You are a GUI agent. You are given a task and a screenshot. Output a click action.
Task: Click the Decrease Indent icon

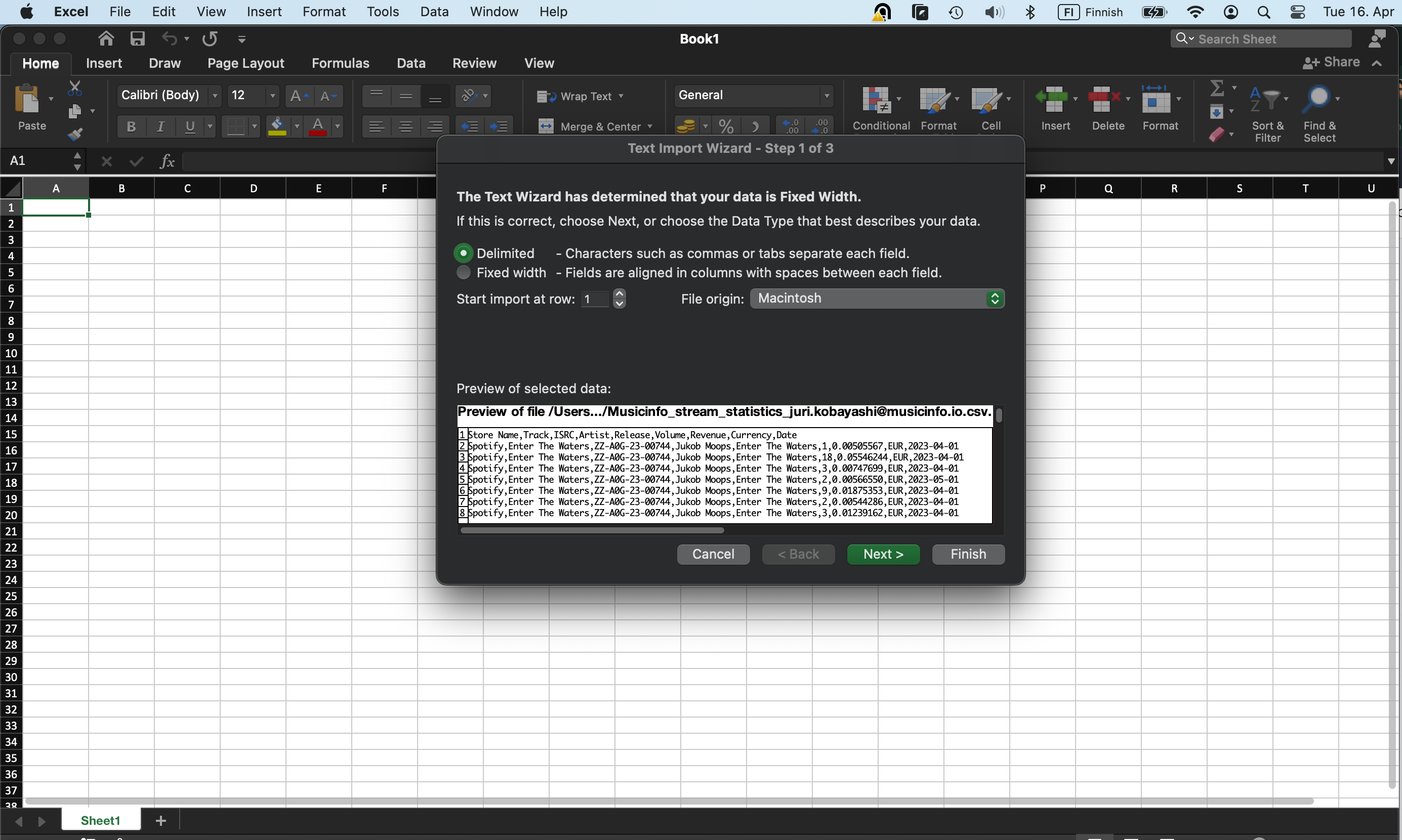[470, 126]
